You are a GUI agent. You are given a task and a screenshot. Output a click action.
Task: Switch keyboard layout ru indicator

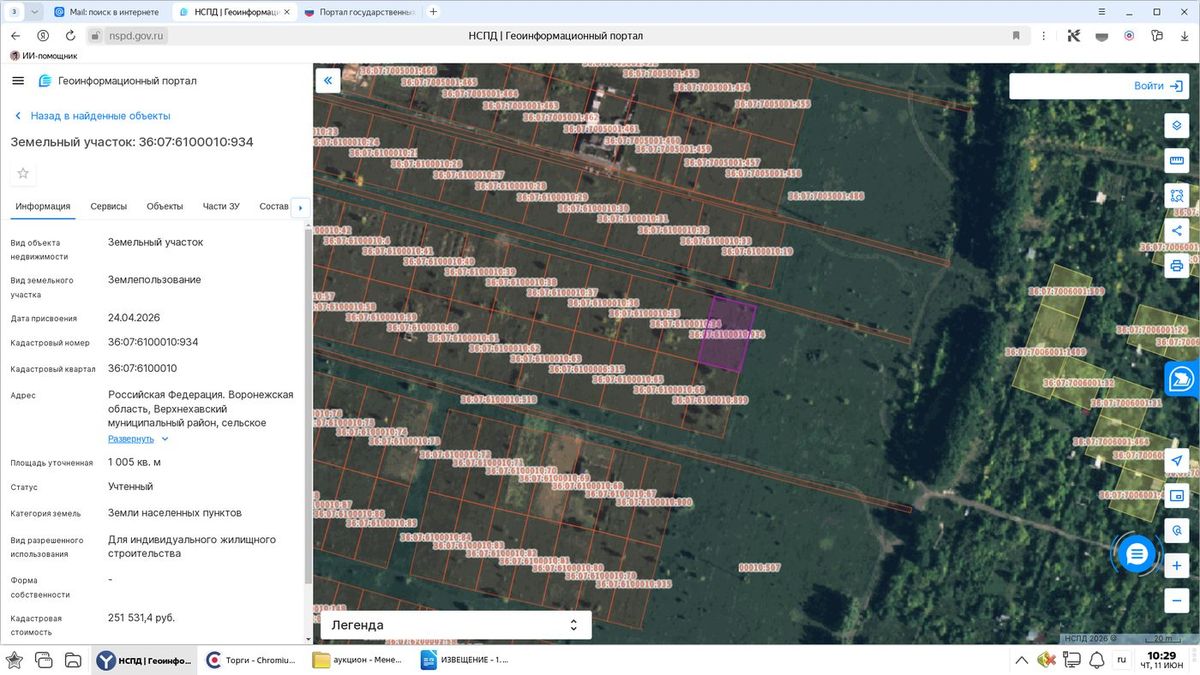(1121, 660)
